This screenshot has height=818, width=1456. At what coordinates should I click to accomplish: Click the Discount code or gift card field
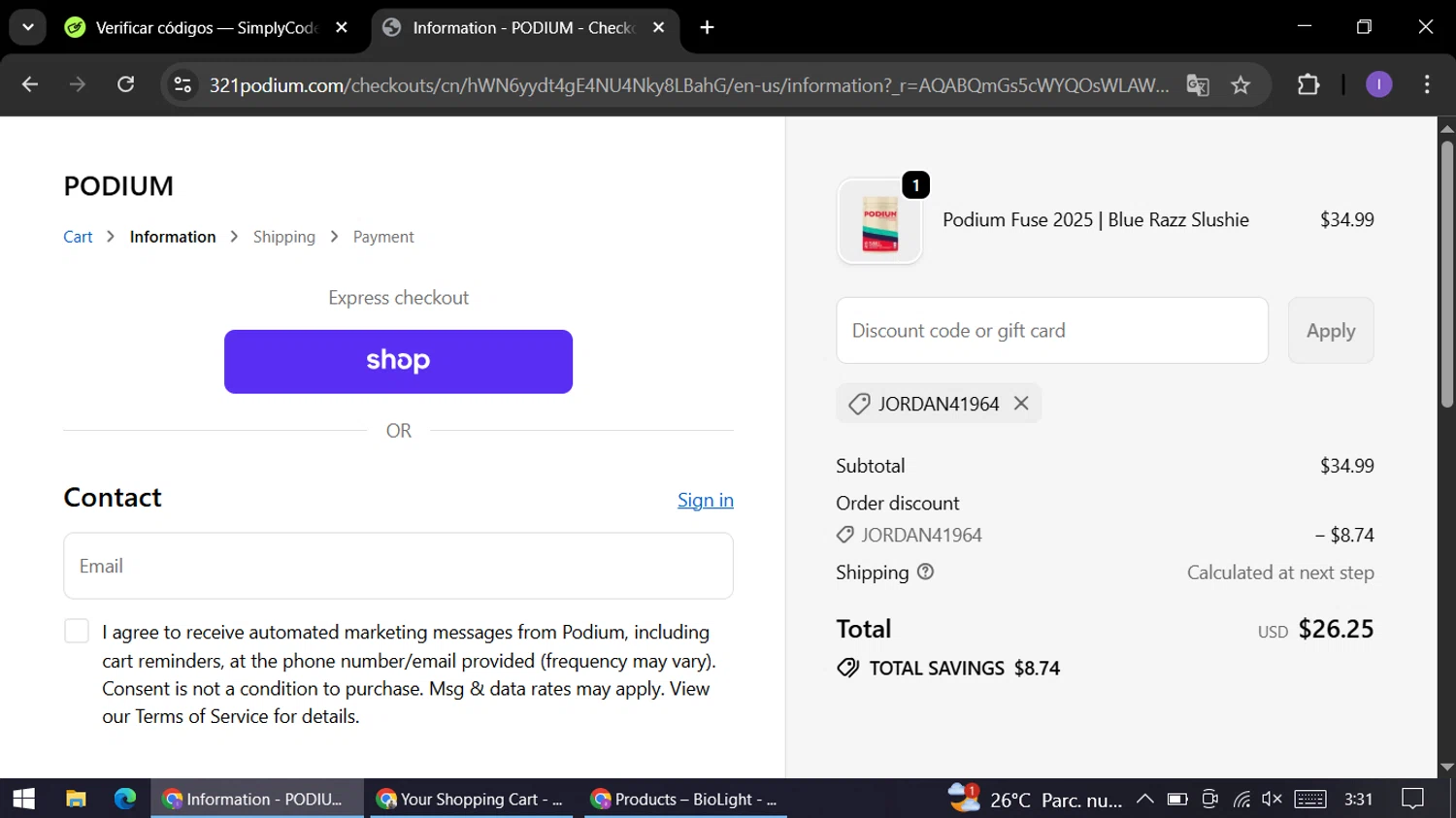1052,331
